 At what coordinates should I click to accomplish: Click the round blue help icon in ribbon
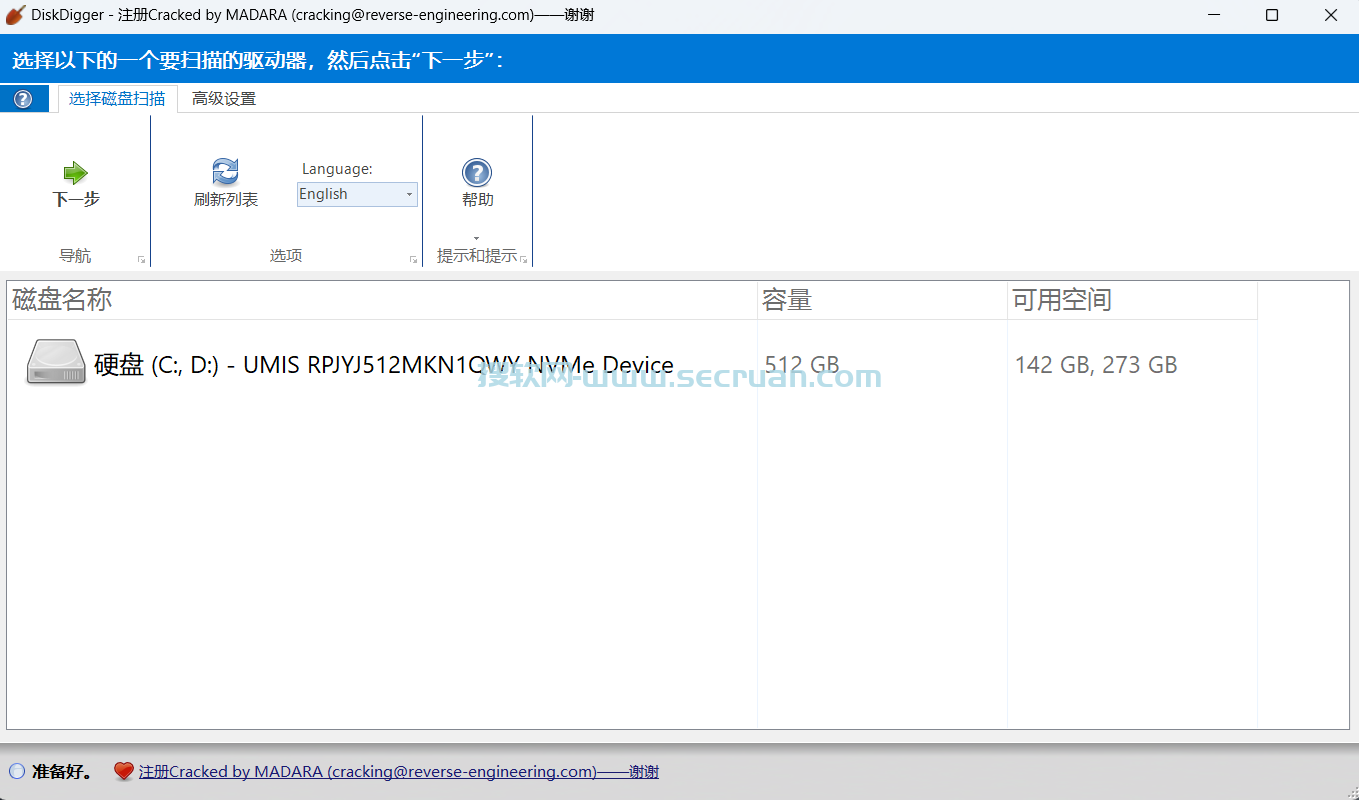pos(477,172)
